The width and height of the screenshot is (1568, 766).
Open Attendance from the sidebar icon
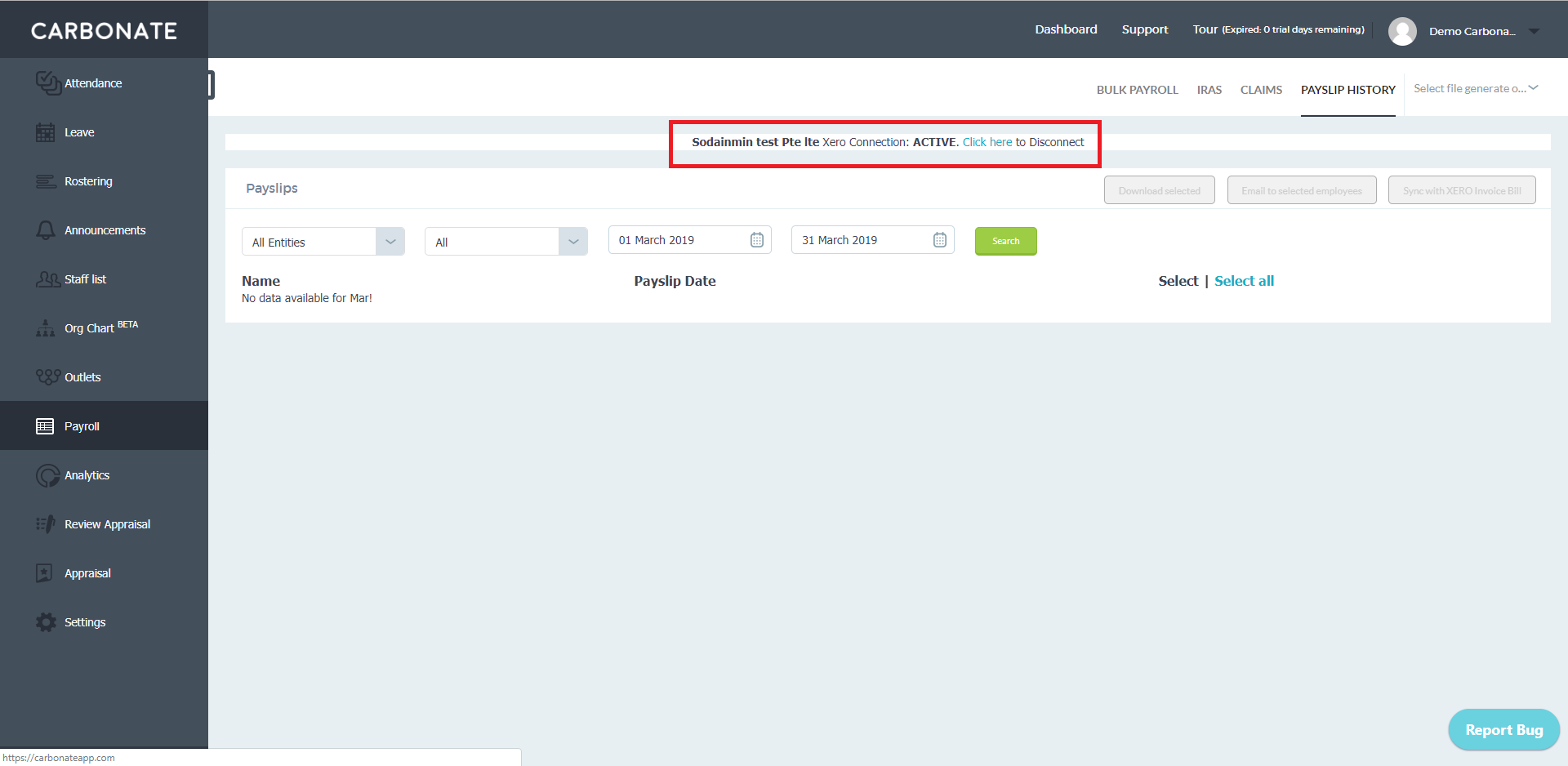coord(47,82)
